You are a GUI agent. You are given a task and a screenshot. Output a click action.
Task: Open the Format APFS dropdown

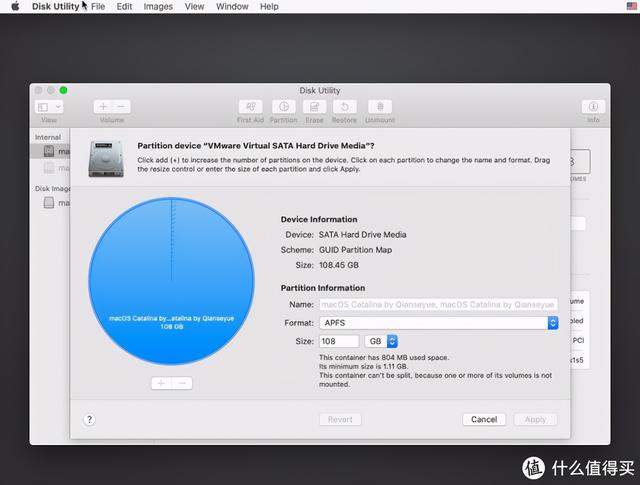(x=438, y=323)
